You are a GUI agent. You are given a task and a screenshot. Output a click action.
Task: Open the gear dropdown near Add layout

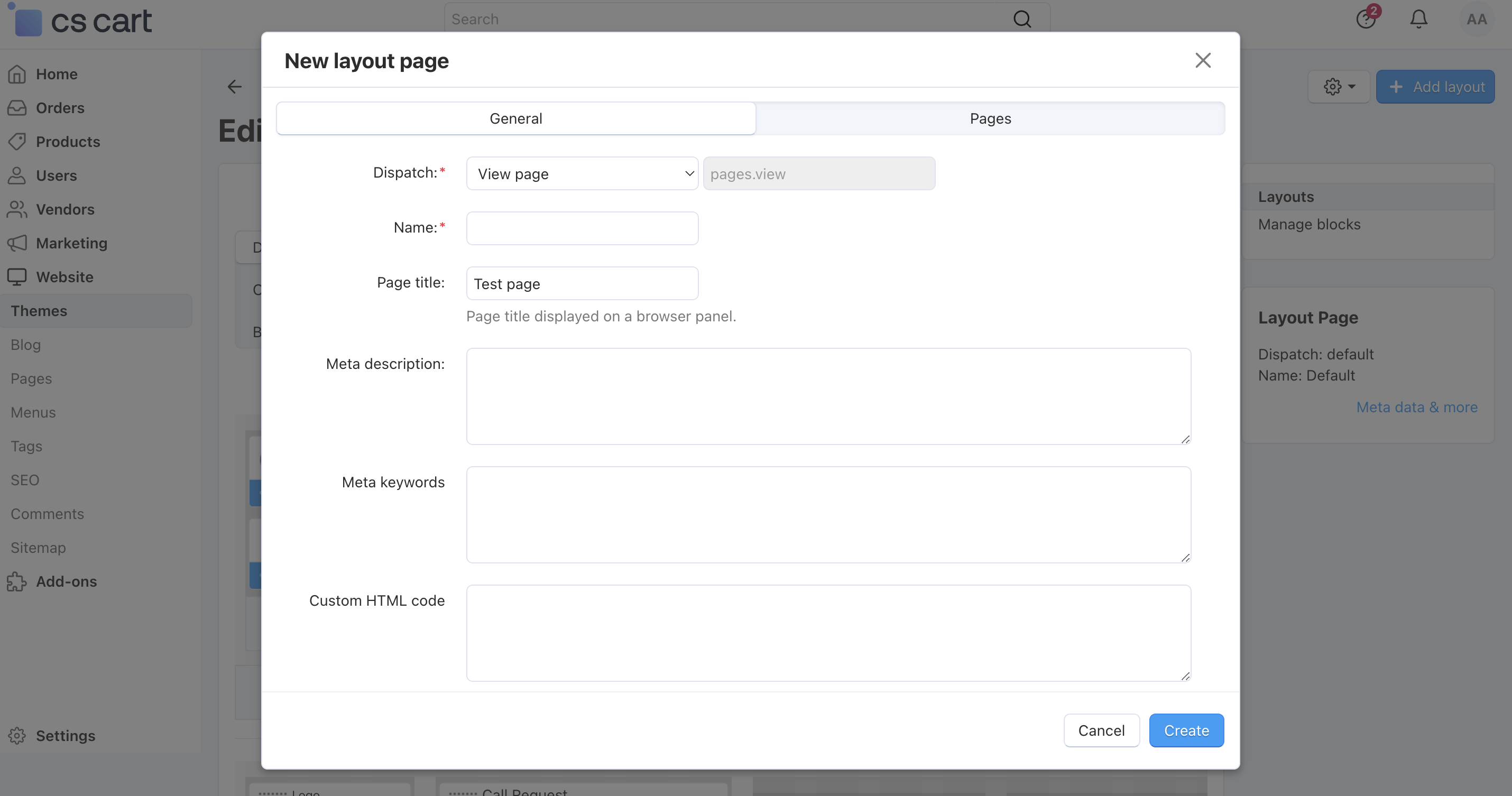(1339, 87)
